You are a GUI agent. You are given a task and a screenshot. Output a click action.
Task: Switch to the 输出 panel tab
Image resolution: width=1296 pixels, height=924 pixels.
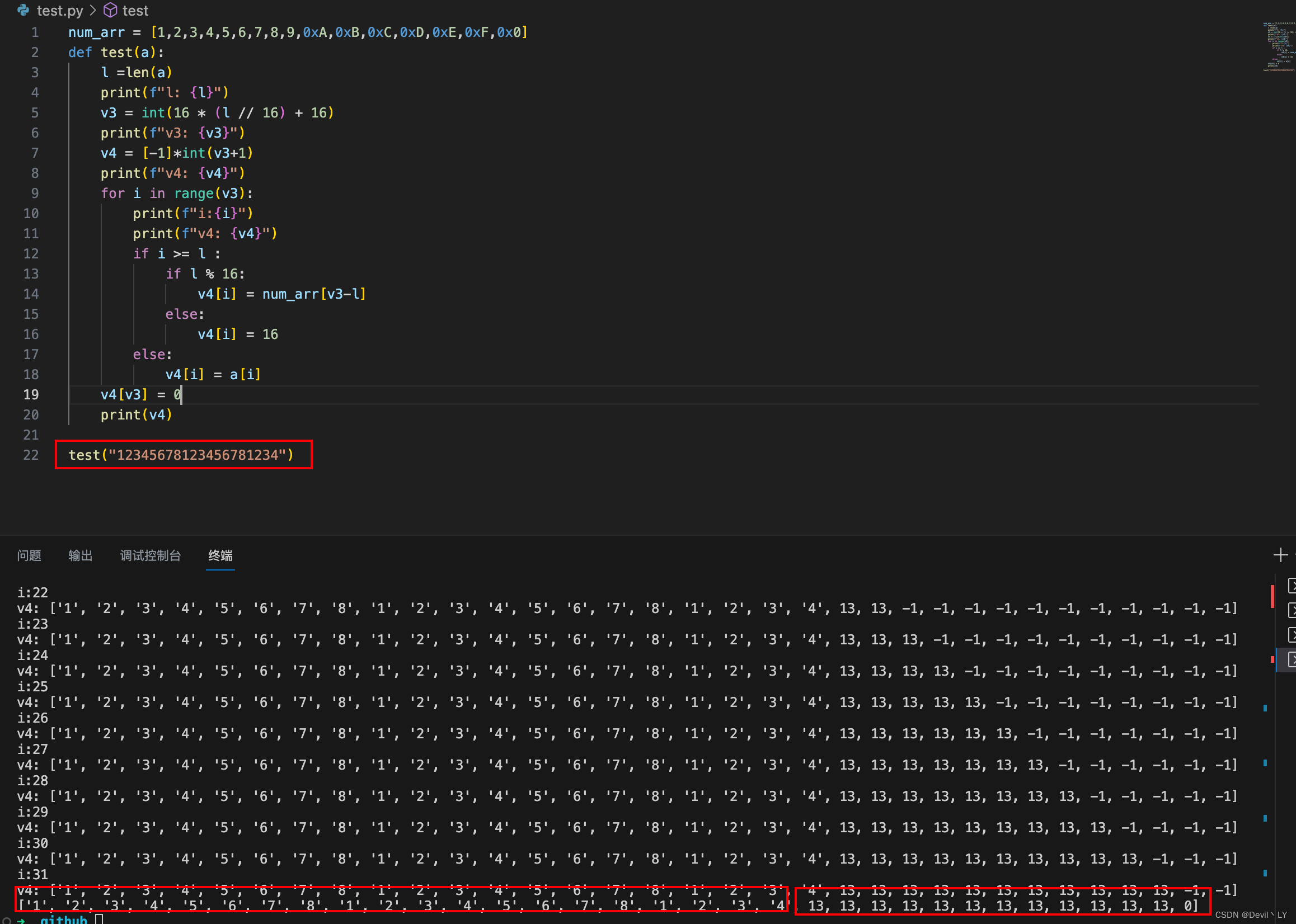[80, 555]
